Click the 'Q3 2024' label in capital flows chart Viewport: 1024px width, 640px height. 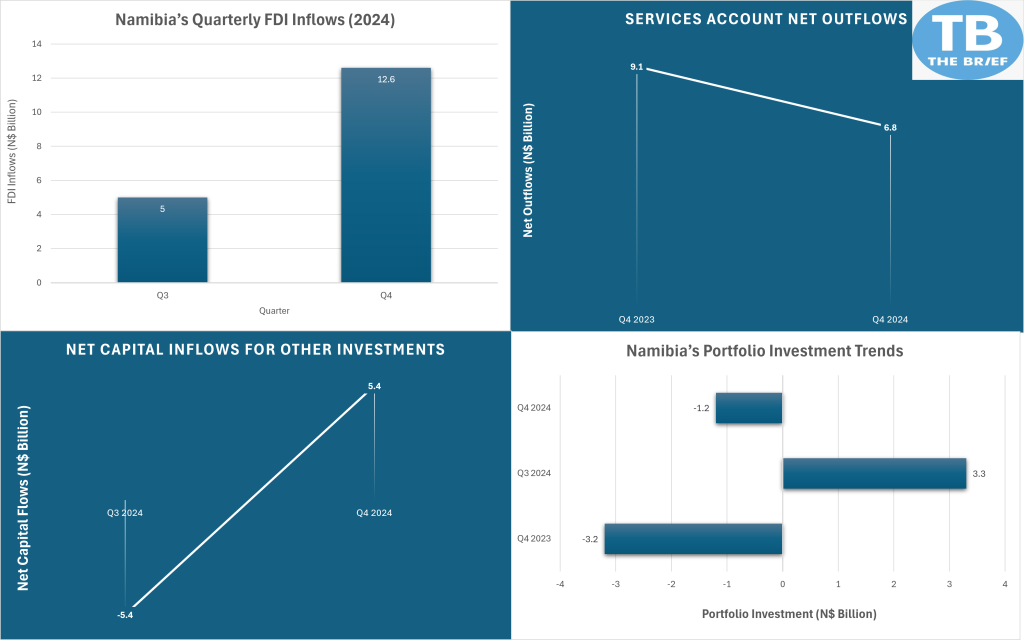click(125, 513)
